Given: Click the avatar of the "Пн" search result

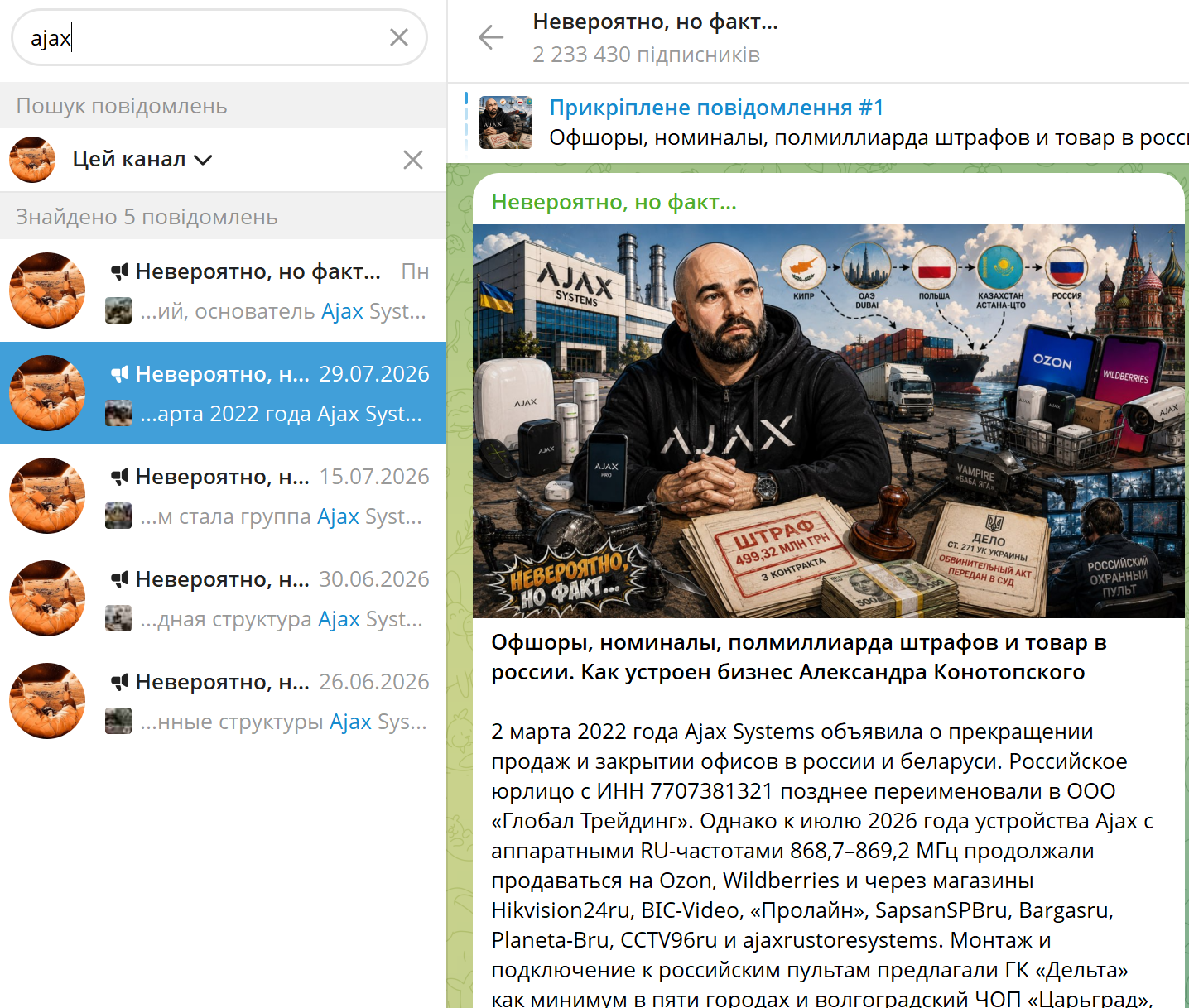Looking at the screenshot, I should (x=47, y=290).
